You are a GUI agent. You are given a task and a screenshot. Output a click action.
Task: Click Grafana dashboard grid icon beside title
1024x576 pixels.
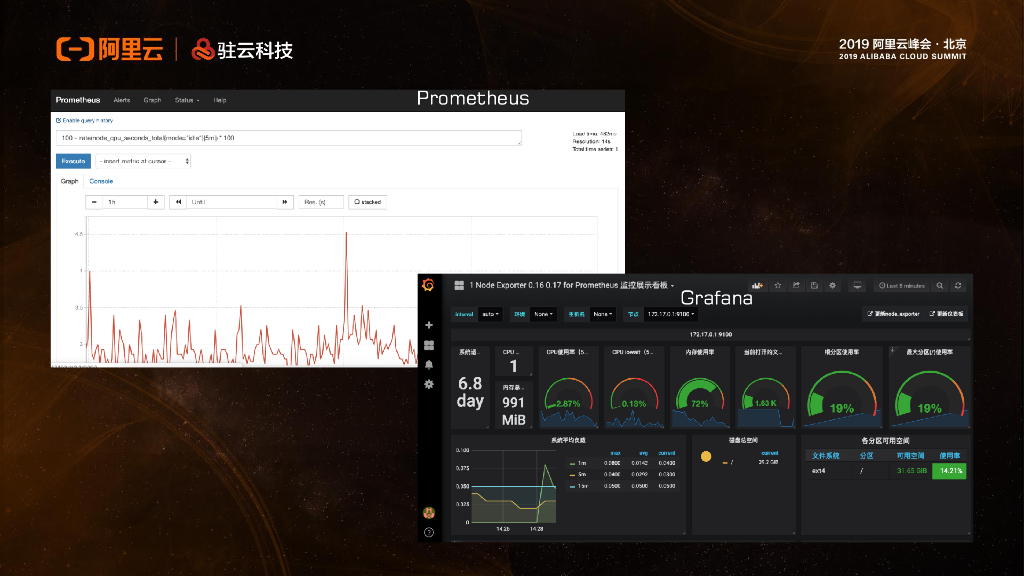[x=459, y=285]
